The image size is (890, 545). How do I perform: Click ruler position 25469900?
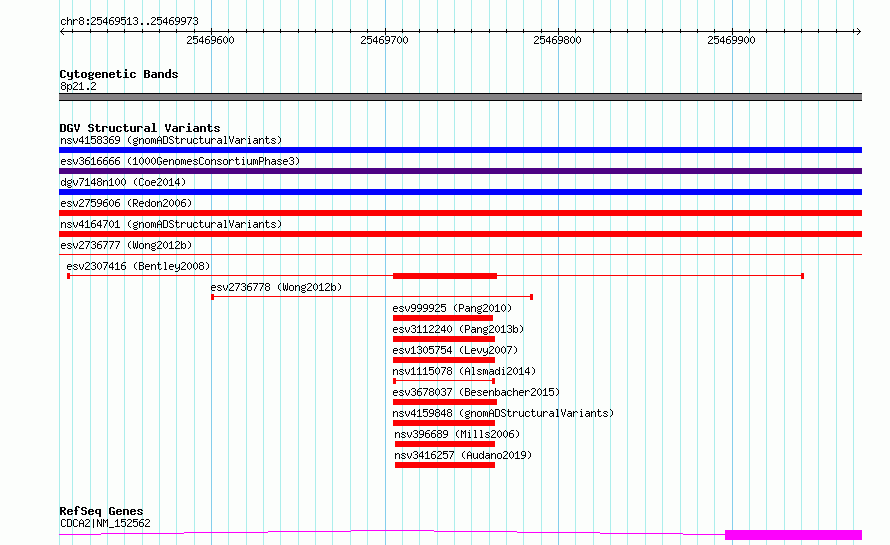(x=731, y=40)
